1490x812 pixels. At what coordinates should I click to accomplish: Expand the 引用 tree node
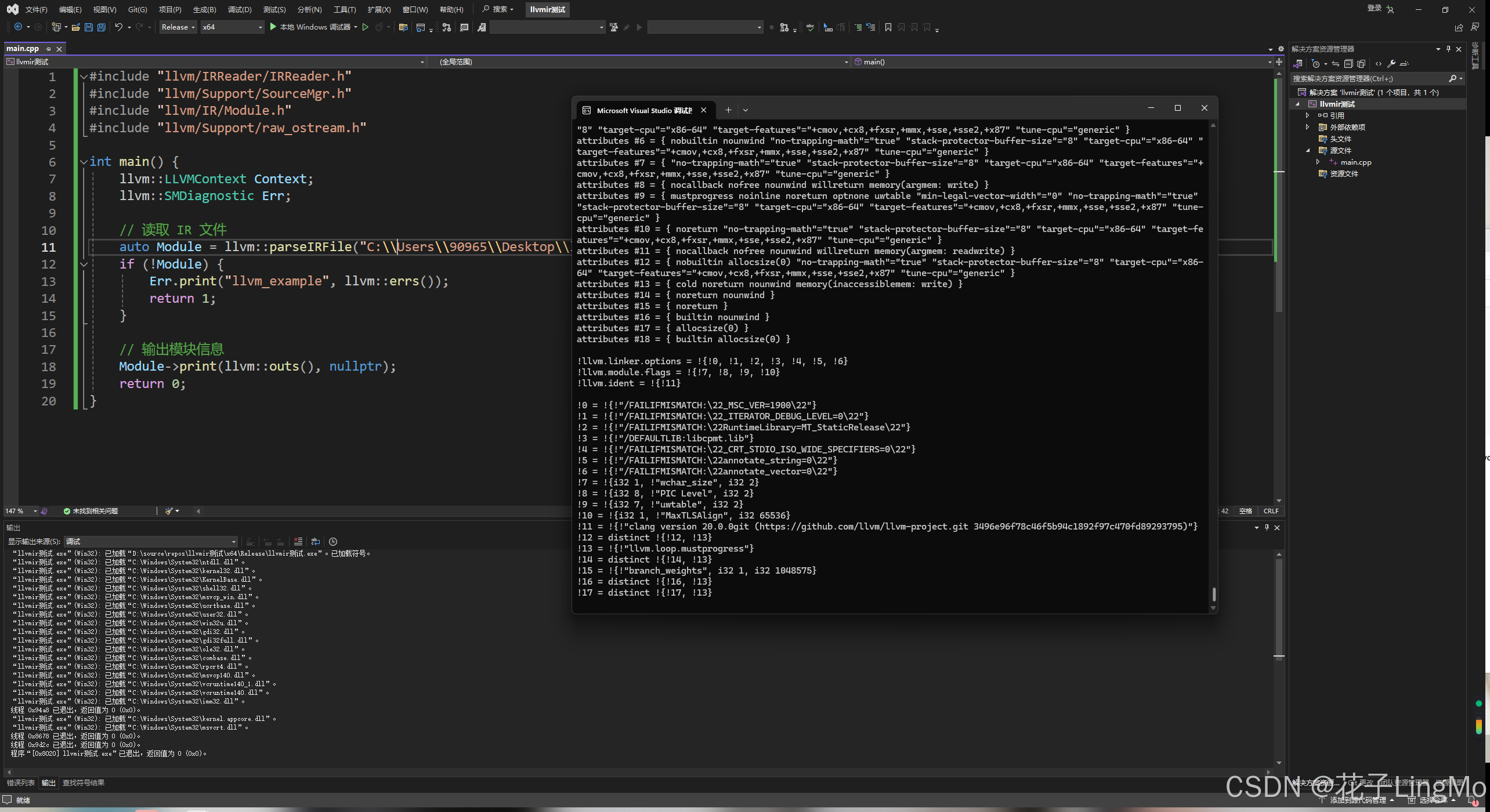(x=1307, y=115)
